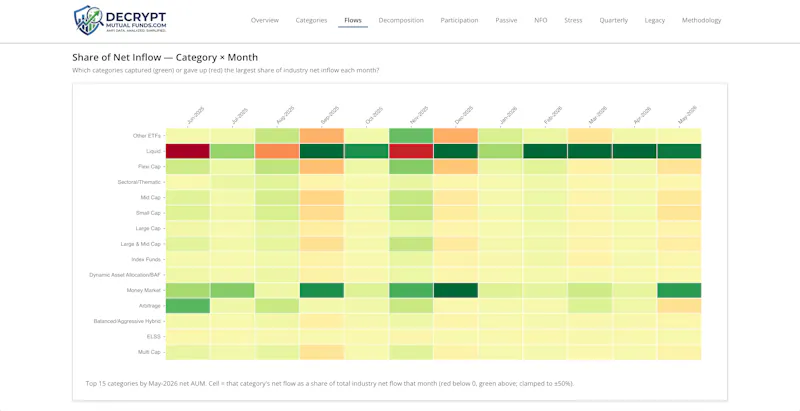
Task: Click the Arbitrage Jun-2025 green cell
Action: (x=188, y=305)
